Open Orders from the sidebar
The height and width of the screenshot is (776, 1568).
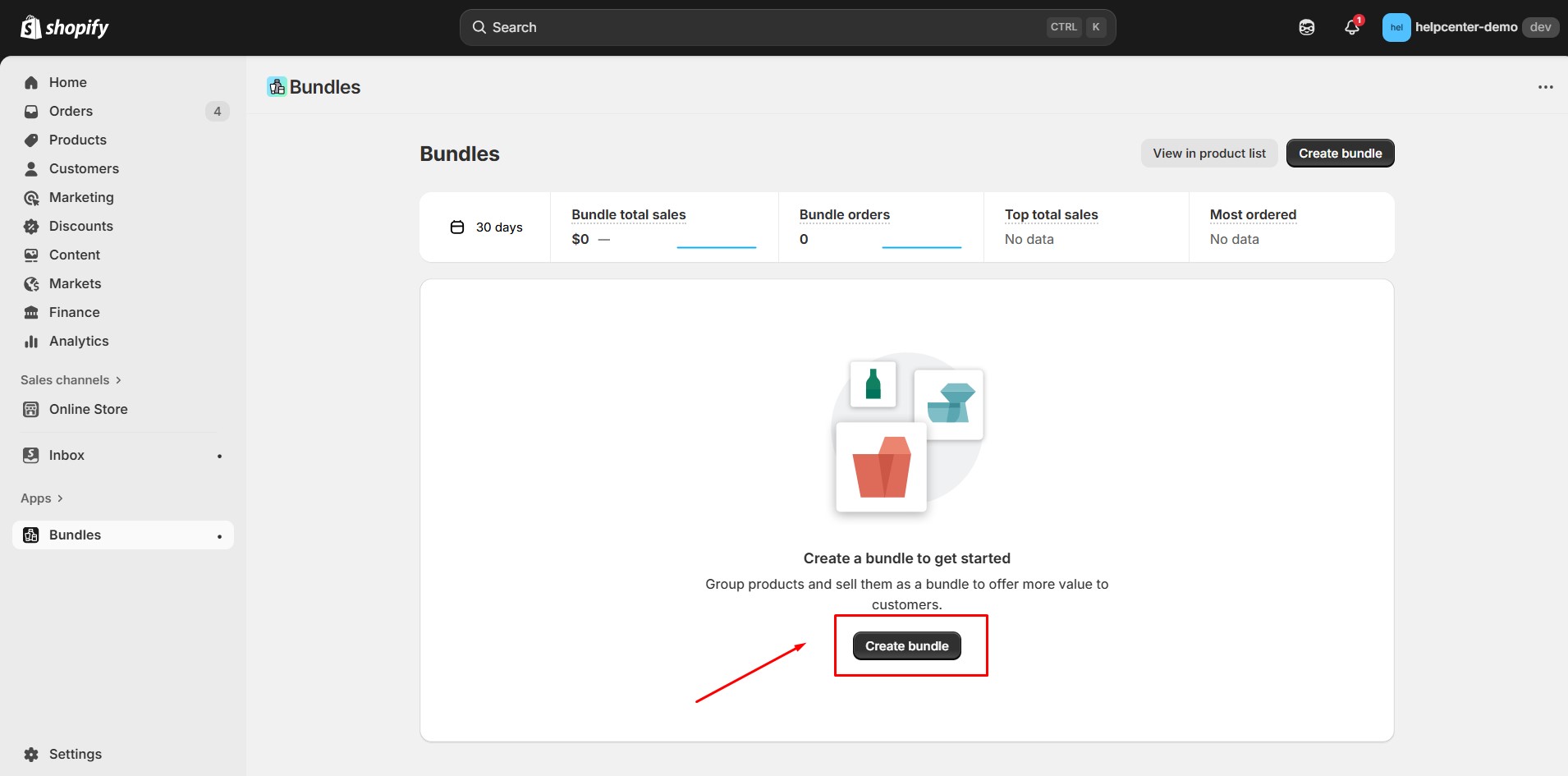click(71, 111)
